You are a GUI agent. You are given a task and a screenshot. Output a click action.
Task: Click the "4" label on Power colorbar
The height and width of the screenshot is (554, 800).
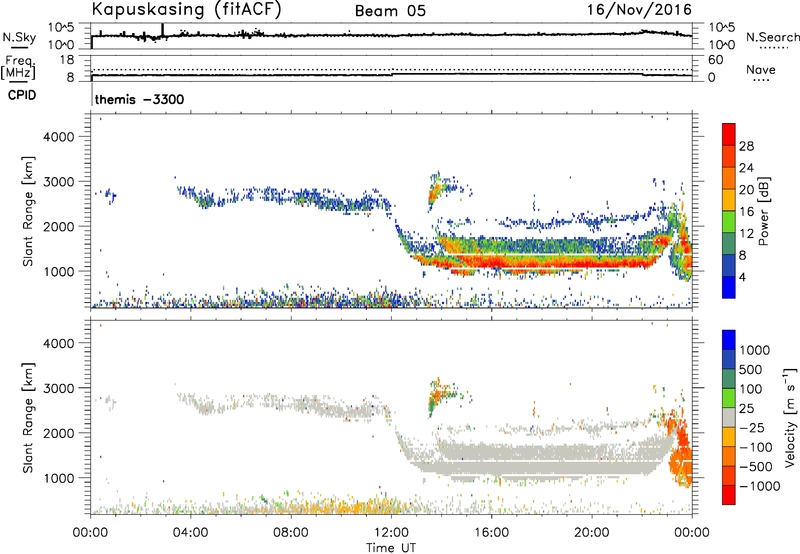[x=743, y=277]
